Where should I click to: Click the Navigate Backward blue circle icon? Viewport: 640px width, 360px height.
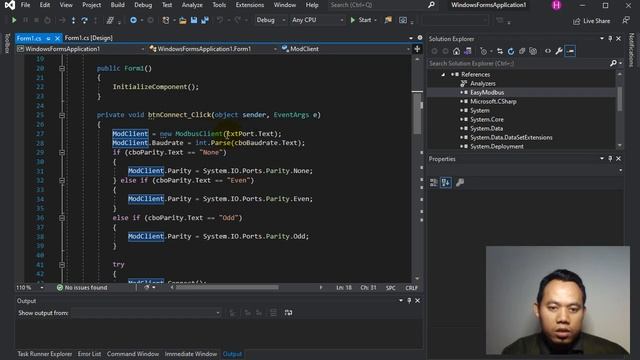[133, 20]
